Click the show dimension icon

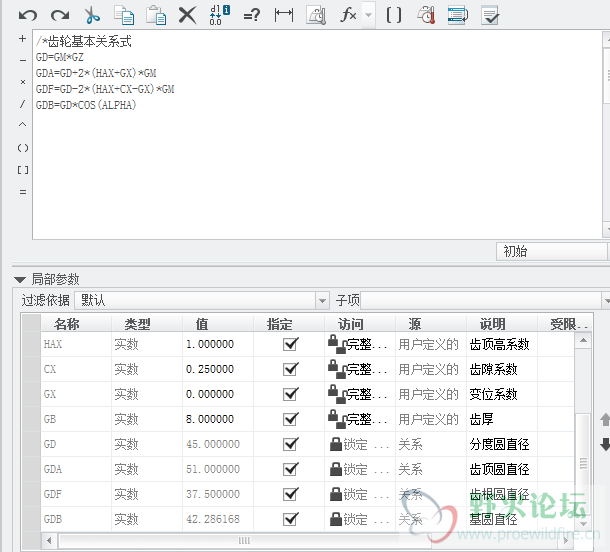pyautogui.click(x=284, y=15)
